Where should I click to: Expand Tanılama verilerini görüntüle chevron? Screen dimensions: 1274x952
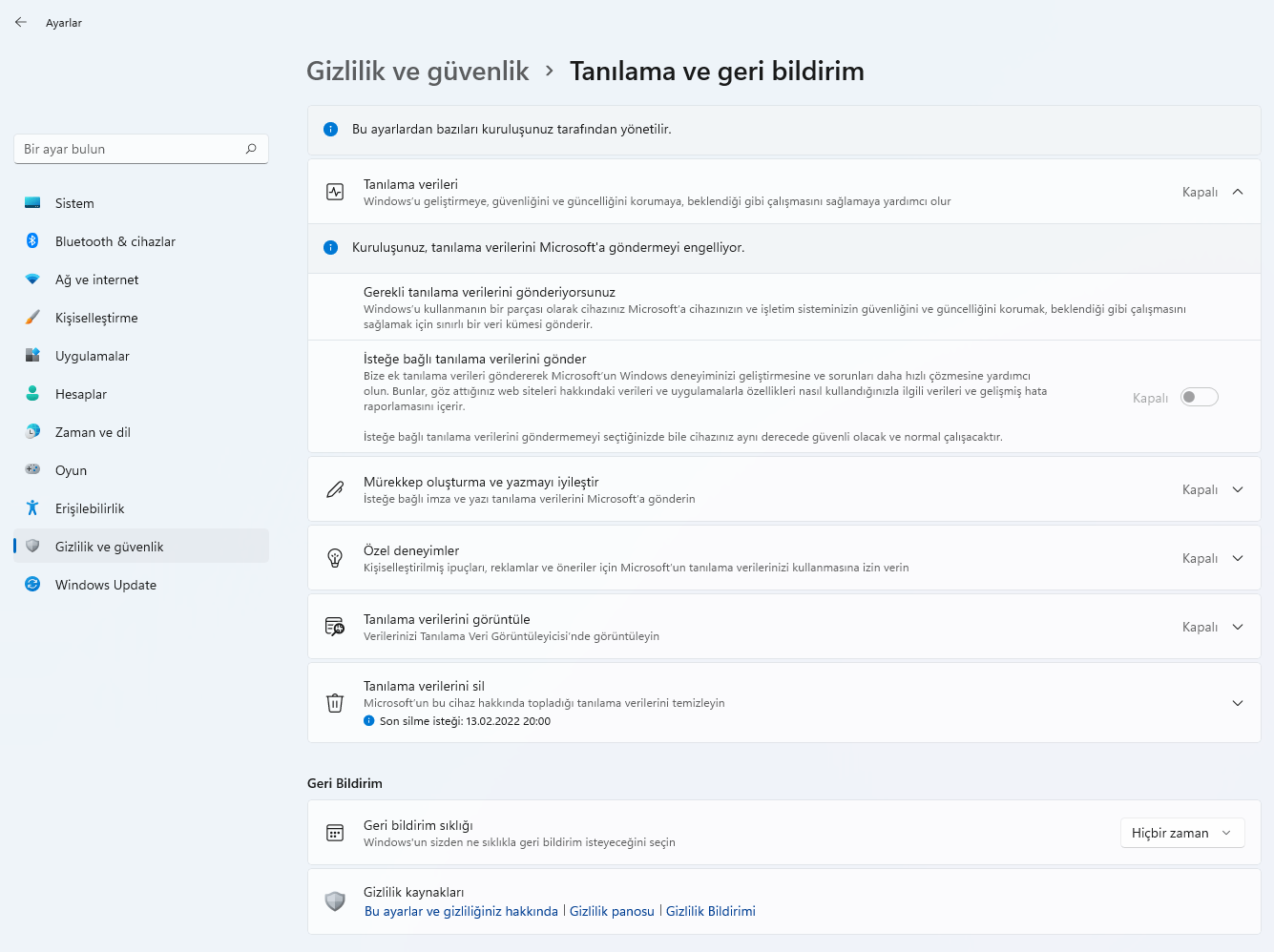pos(1238,627)
